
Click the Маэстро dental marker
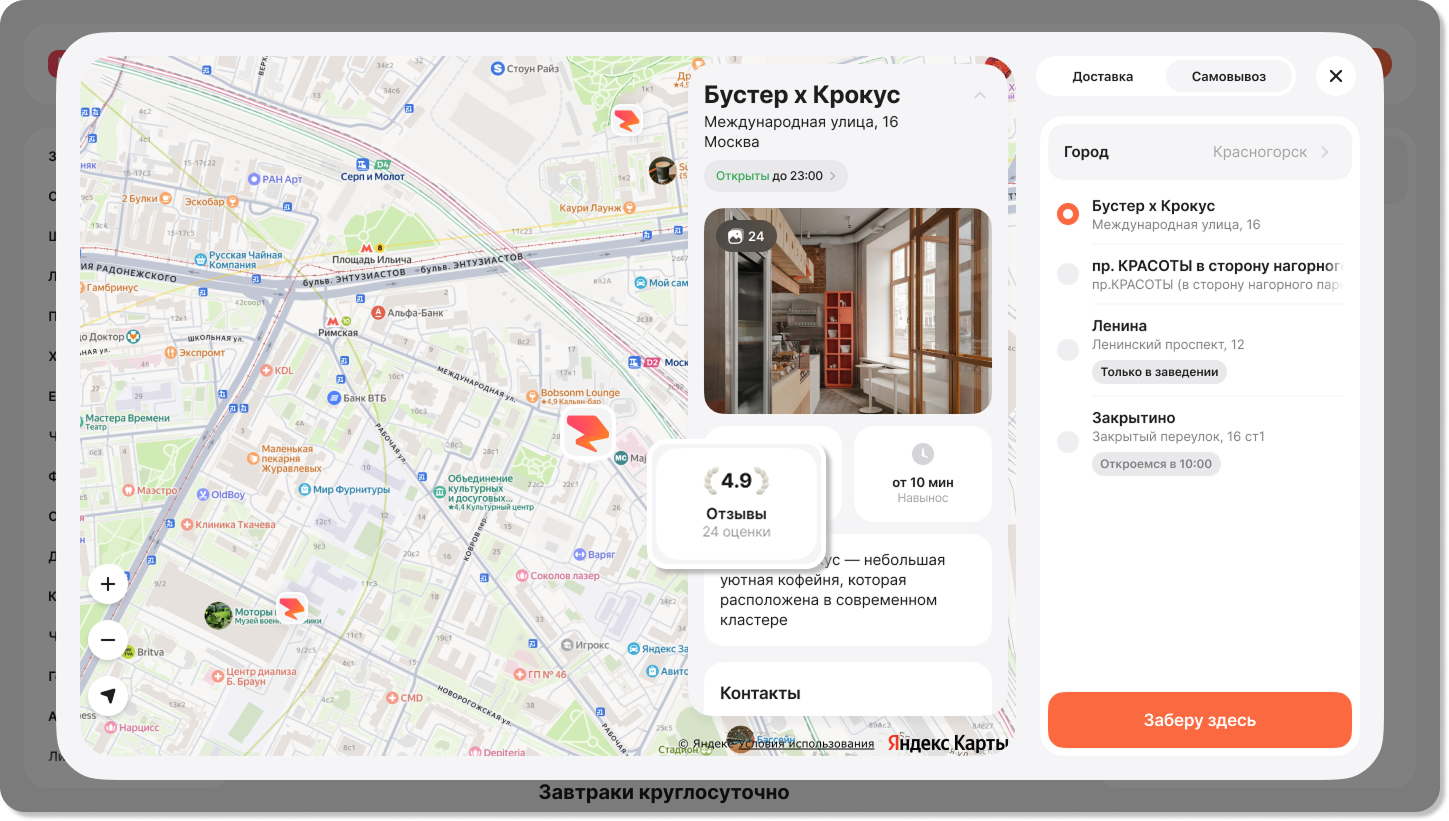click(x=128, y=491)
